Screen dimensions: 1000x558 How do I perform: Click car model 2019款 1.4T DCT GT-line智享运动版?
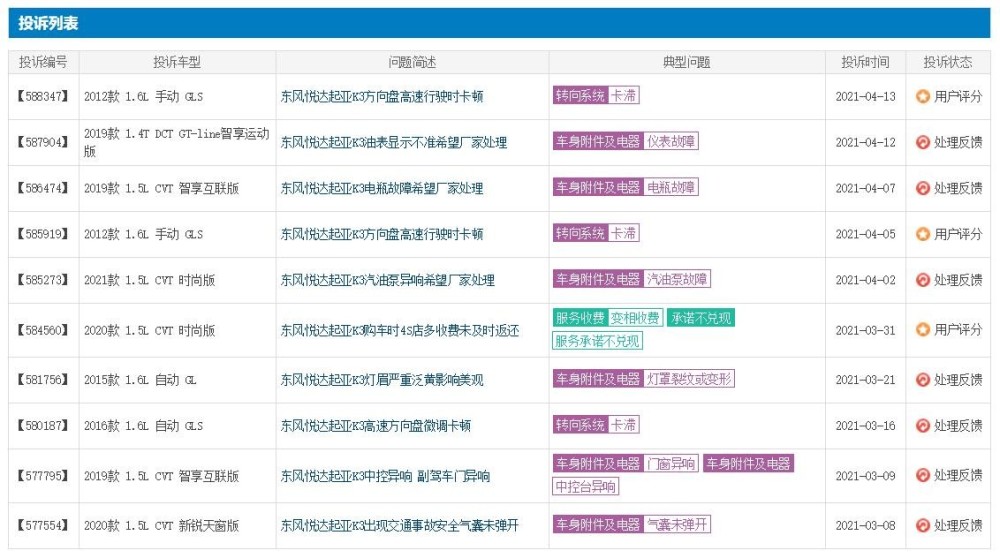tap(177, 142)
